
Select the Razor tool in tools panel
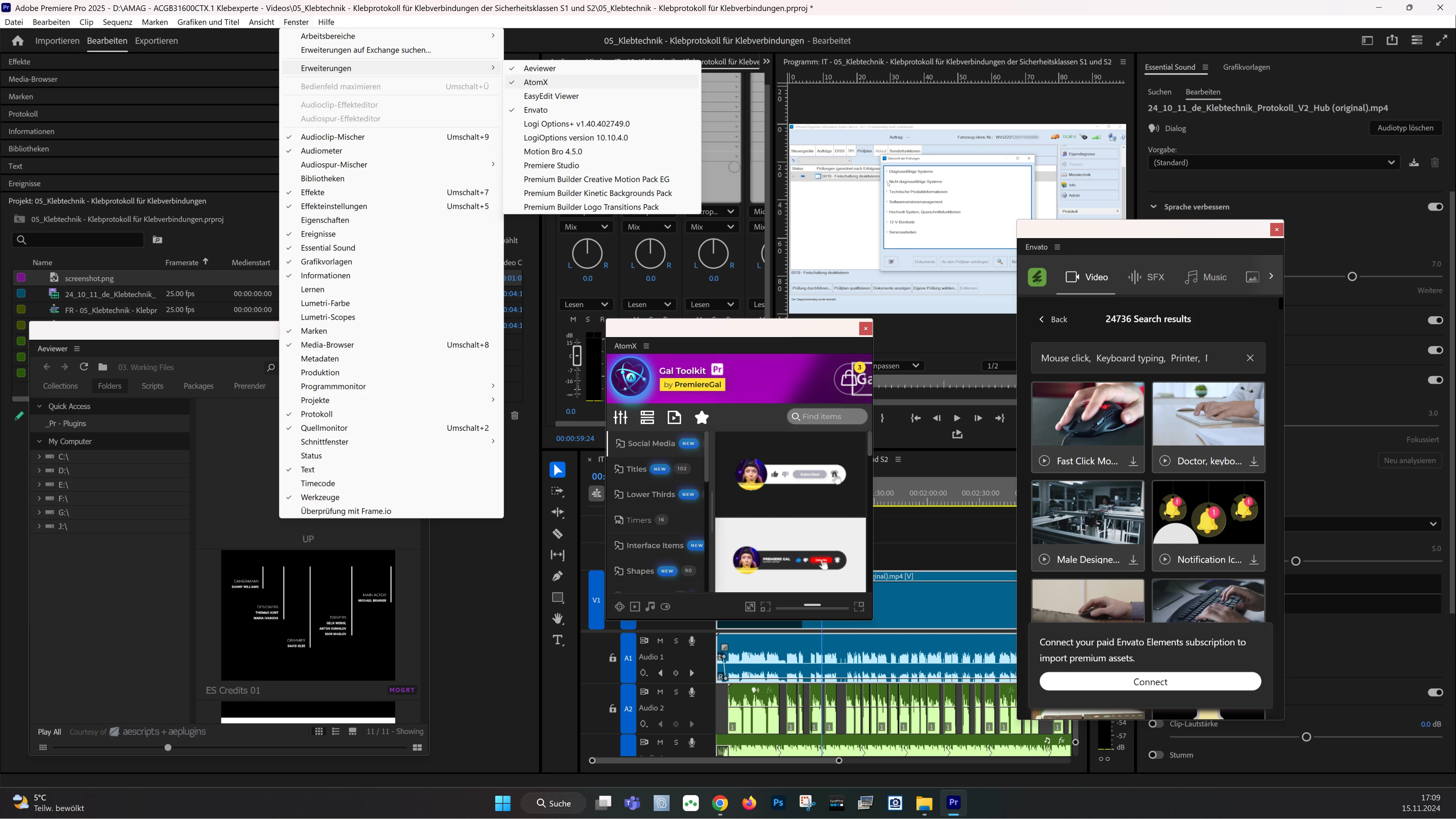557,534
